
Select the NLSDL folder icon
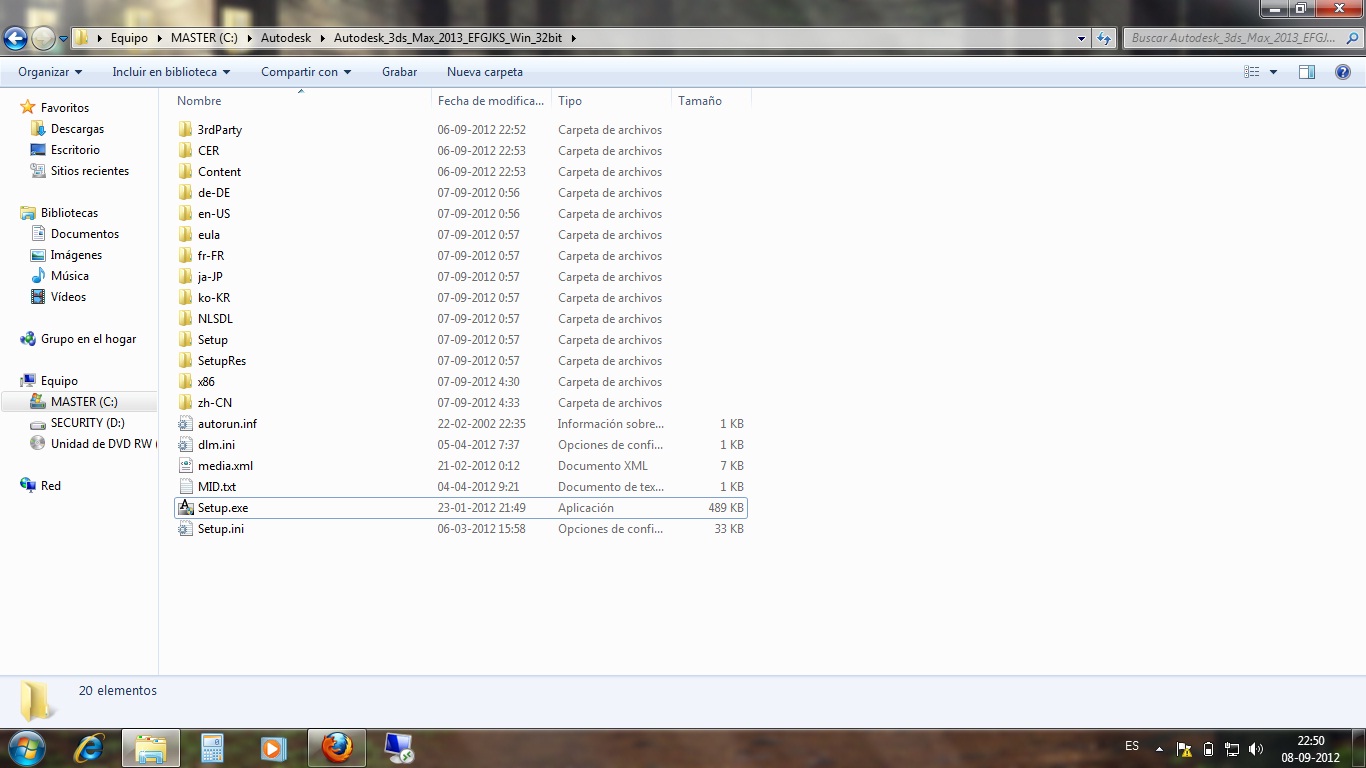pos(185,319)
